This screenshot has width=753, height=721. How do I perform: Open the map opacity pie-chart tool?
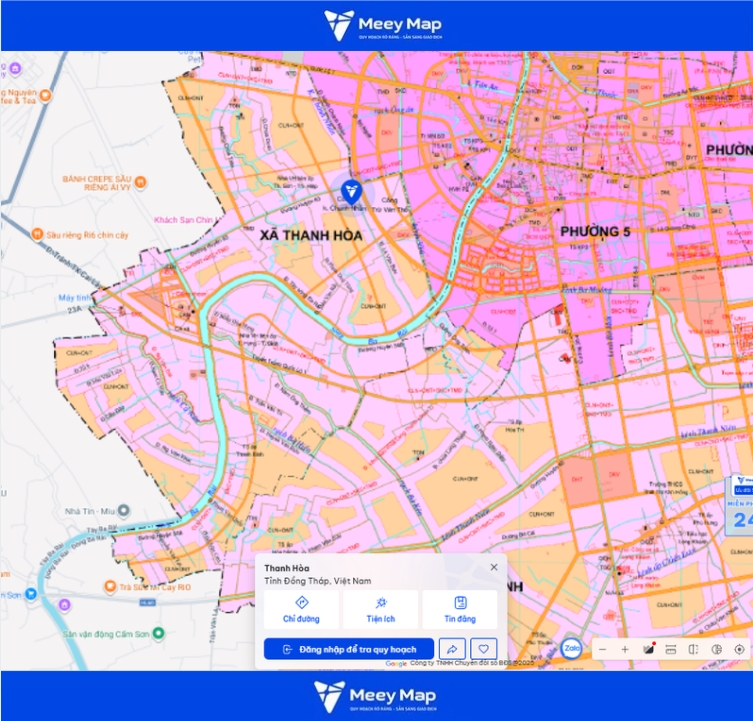click(x=717, y=649)
